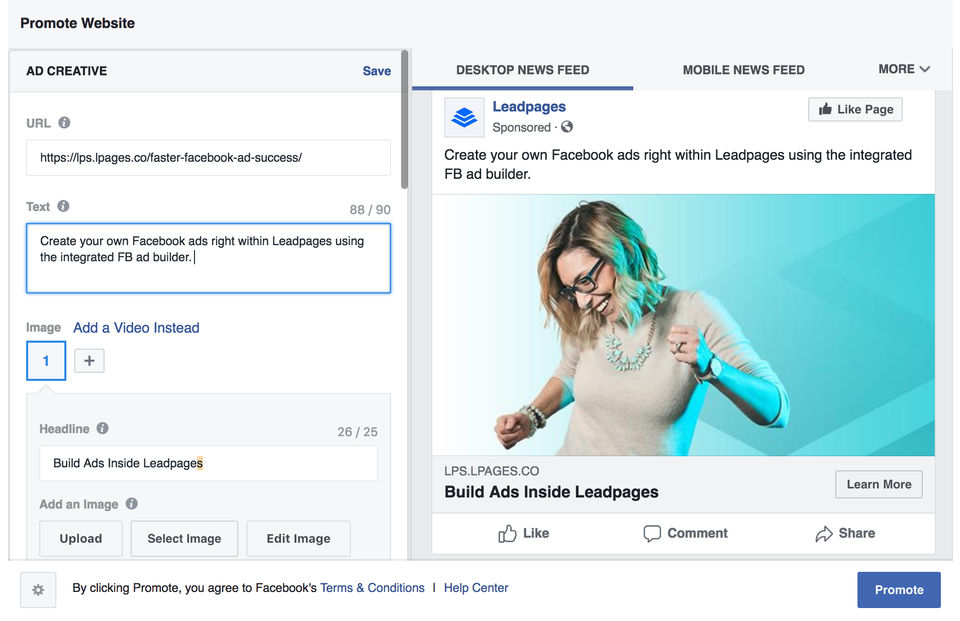The image size is (960, 621).
Task: Click the Like Page button
Action: 855,110
